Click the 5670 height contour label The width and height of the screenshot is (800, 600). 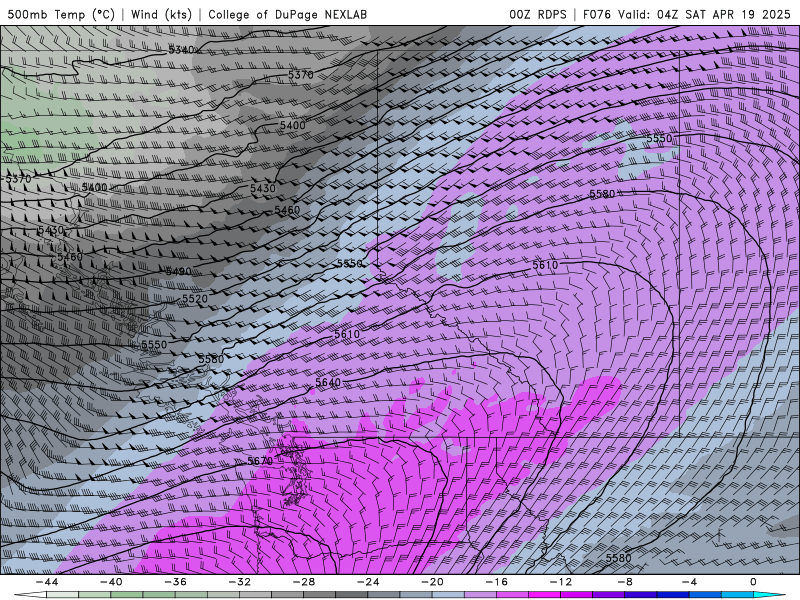coord(260,461)
